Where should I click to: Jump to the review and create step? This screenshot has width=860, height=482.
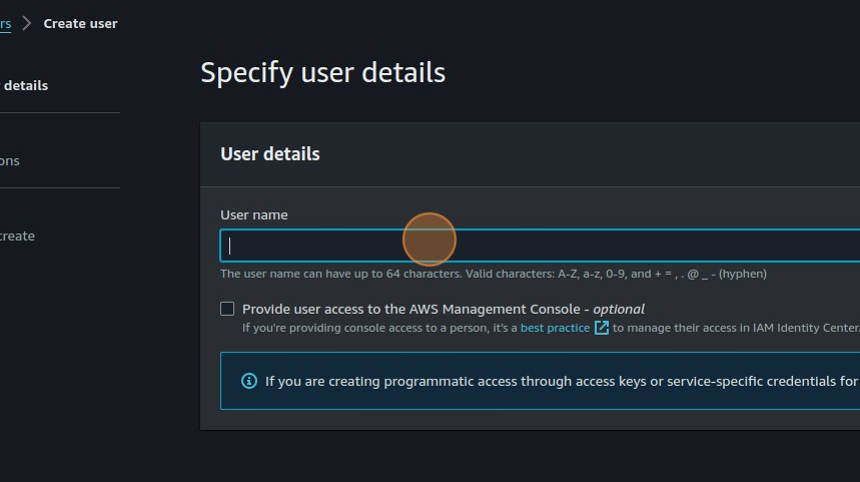coord(17,236)
